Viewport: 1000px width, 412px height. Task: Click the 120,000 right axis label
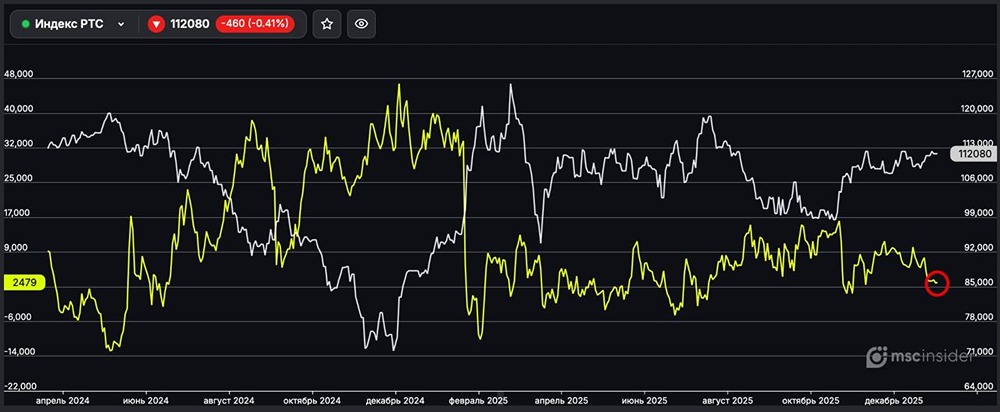(x=976, y=109)
